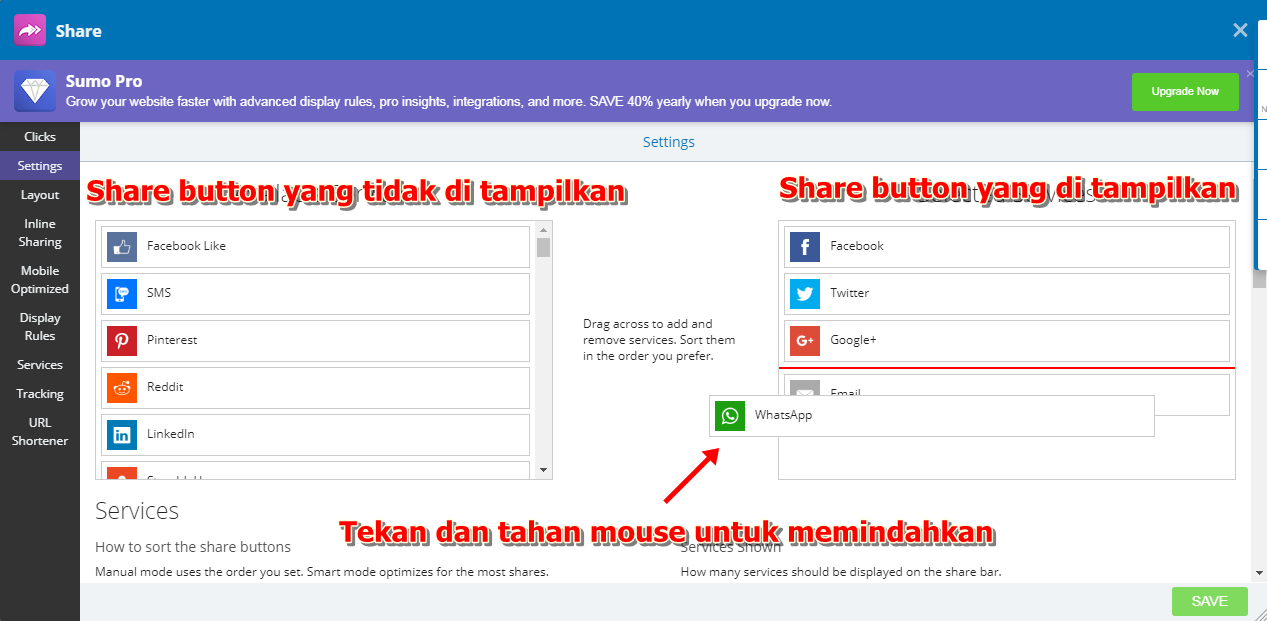Screen dimensions: 1267x621
Task: Click the LinkedIn service icon
Action: coord(122,434)
